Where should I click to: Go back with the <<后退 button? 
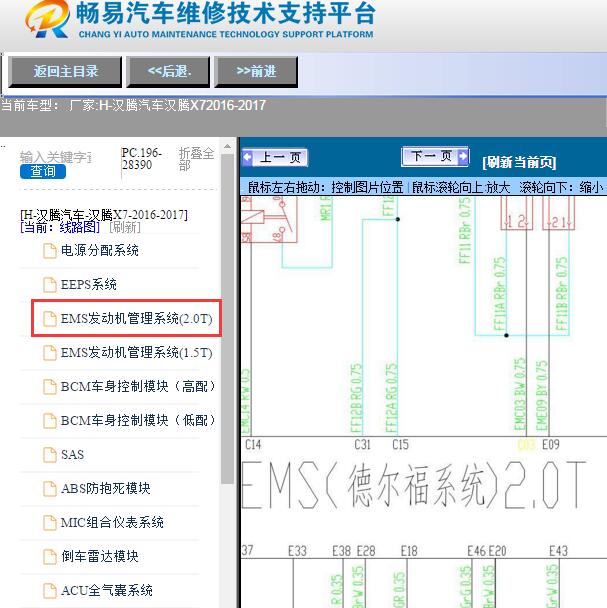(x=169, y=71)
